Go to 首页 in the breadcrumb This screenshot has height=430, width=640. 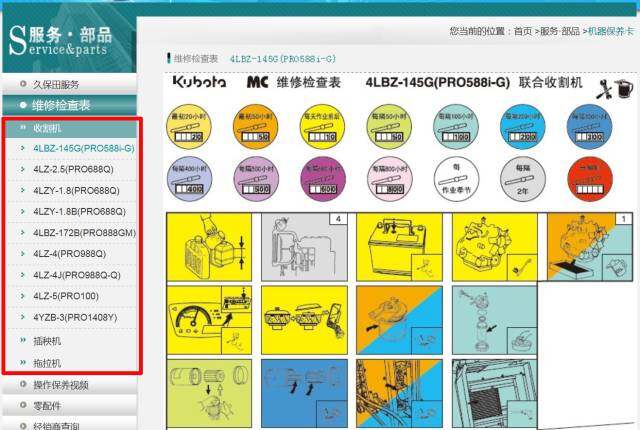click(x=523, y=31)
